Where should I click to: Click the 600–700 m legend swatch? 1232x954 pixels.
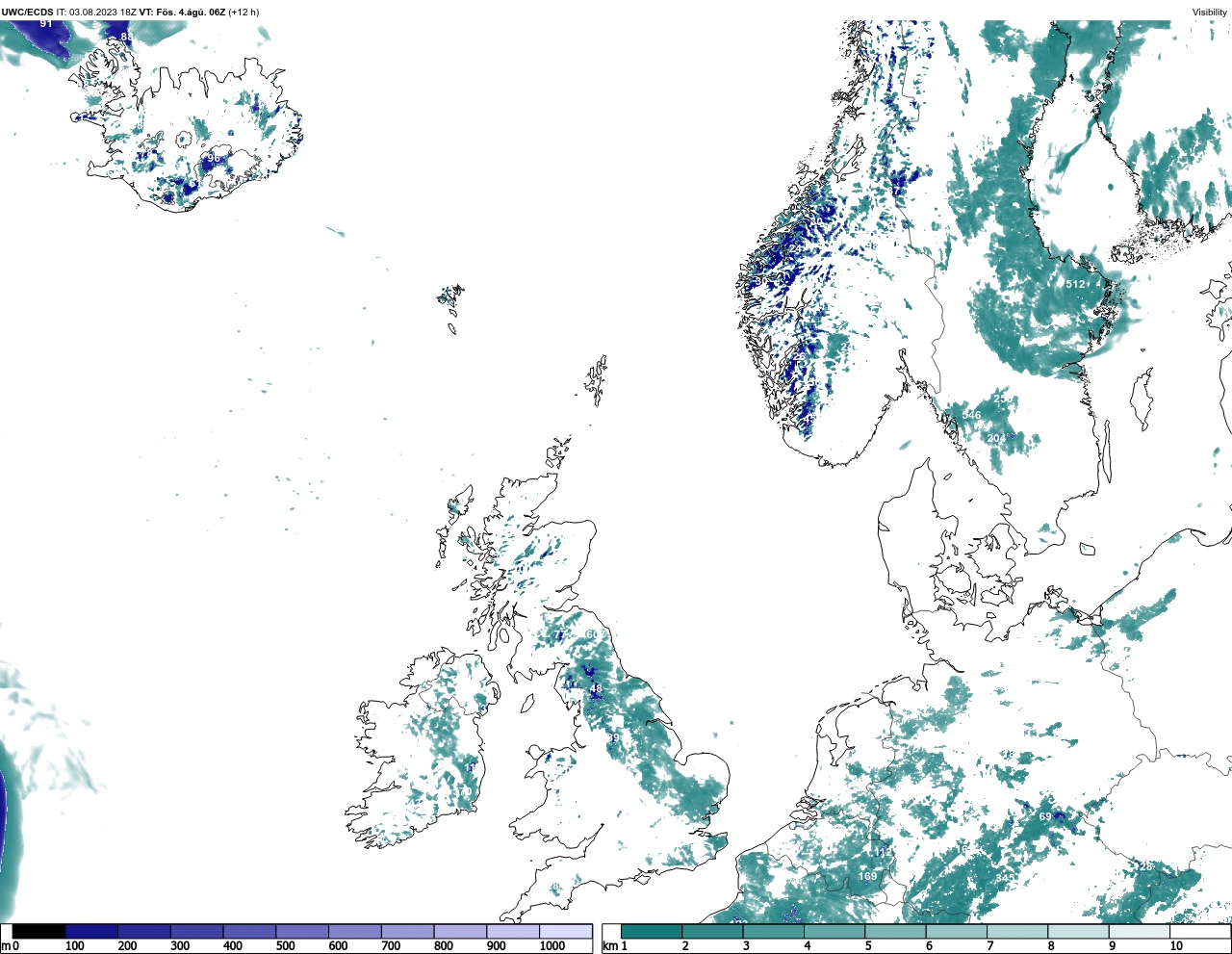point(354,932)
